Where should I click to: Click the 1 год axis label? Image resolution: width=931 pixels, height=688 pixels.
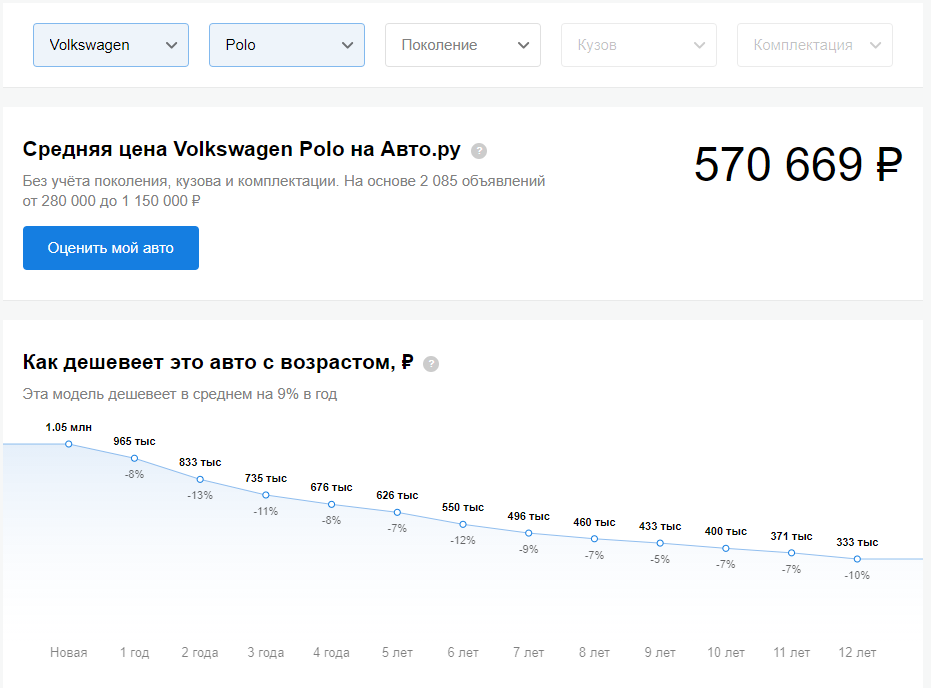[135, 652]
